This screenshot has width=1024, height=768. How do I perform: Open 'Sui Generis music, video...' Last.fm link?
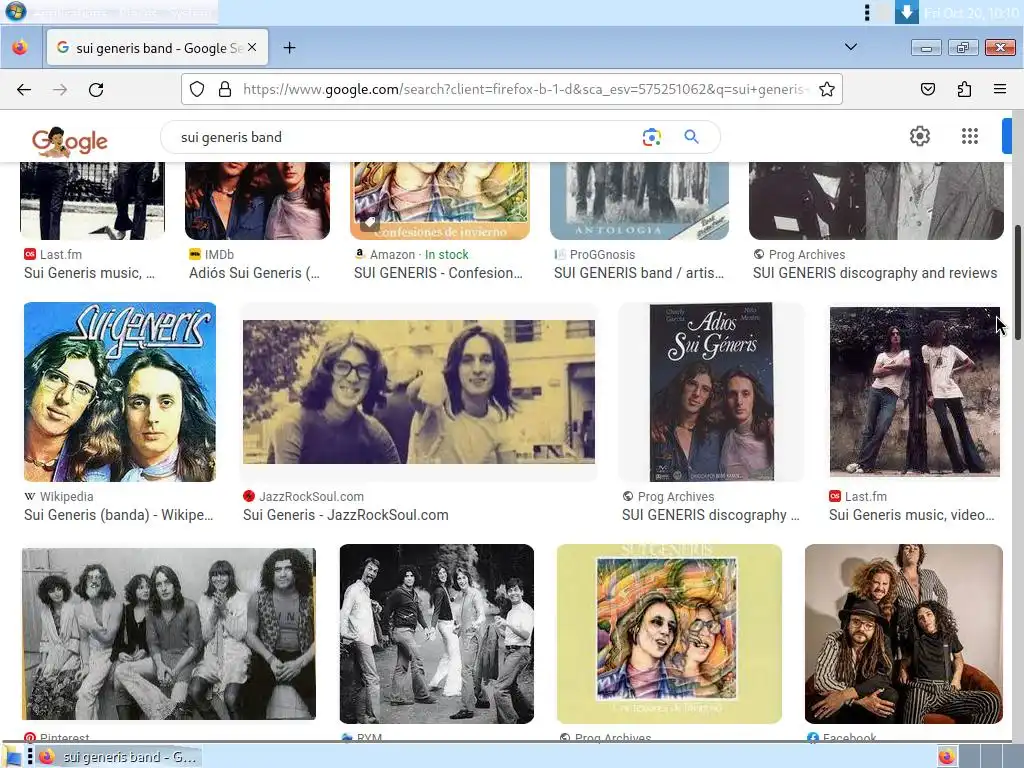click(912, 515)
